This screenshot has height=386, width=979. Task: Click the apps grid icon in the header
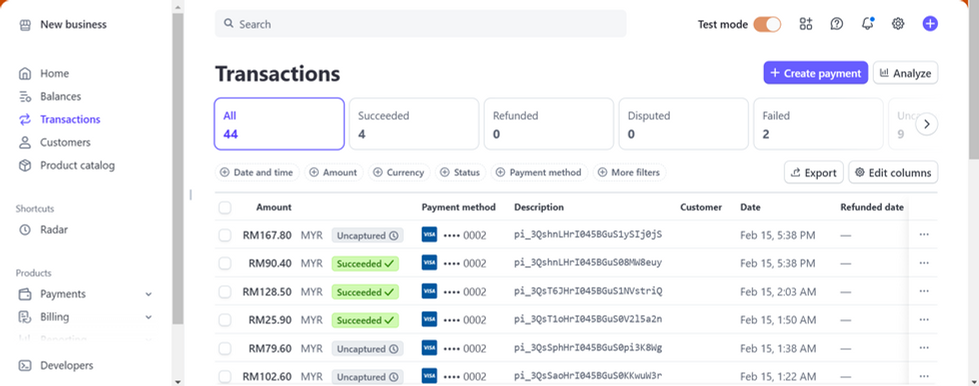tap(805, 24)
